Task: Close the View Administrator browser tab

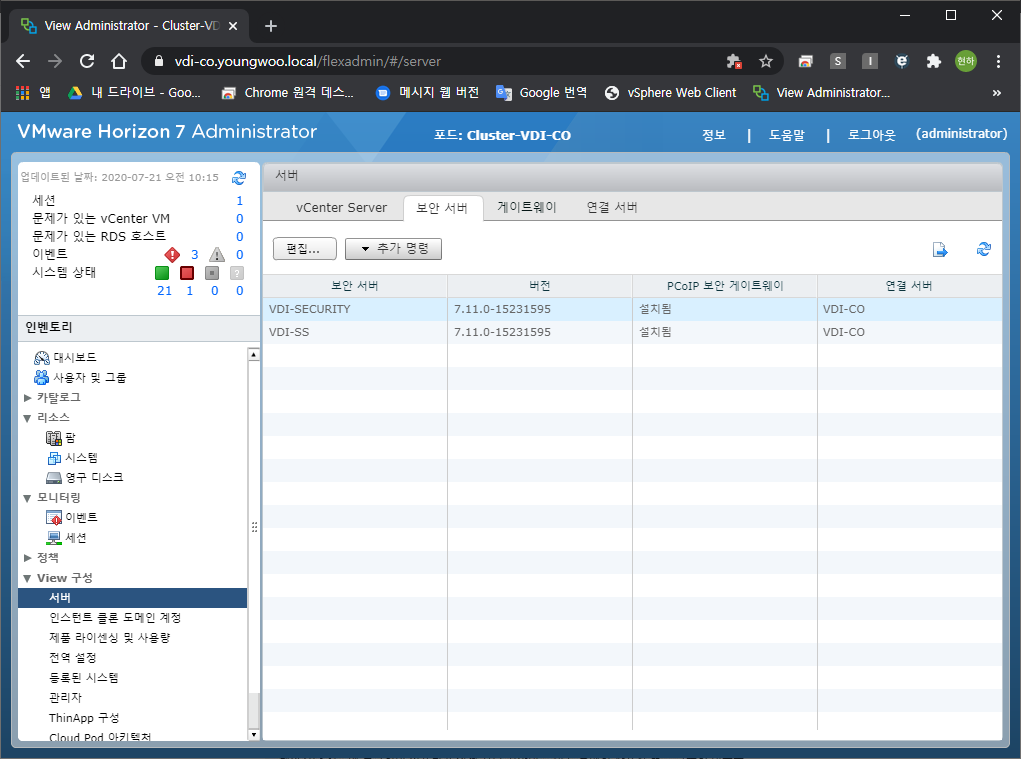Action: pos(233,26)
